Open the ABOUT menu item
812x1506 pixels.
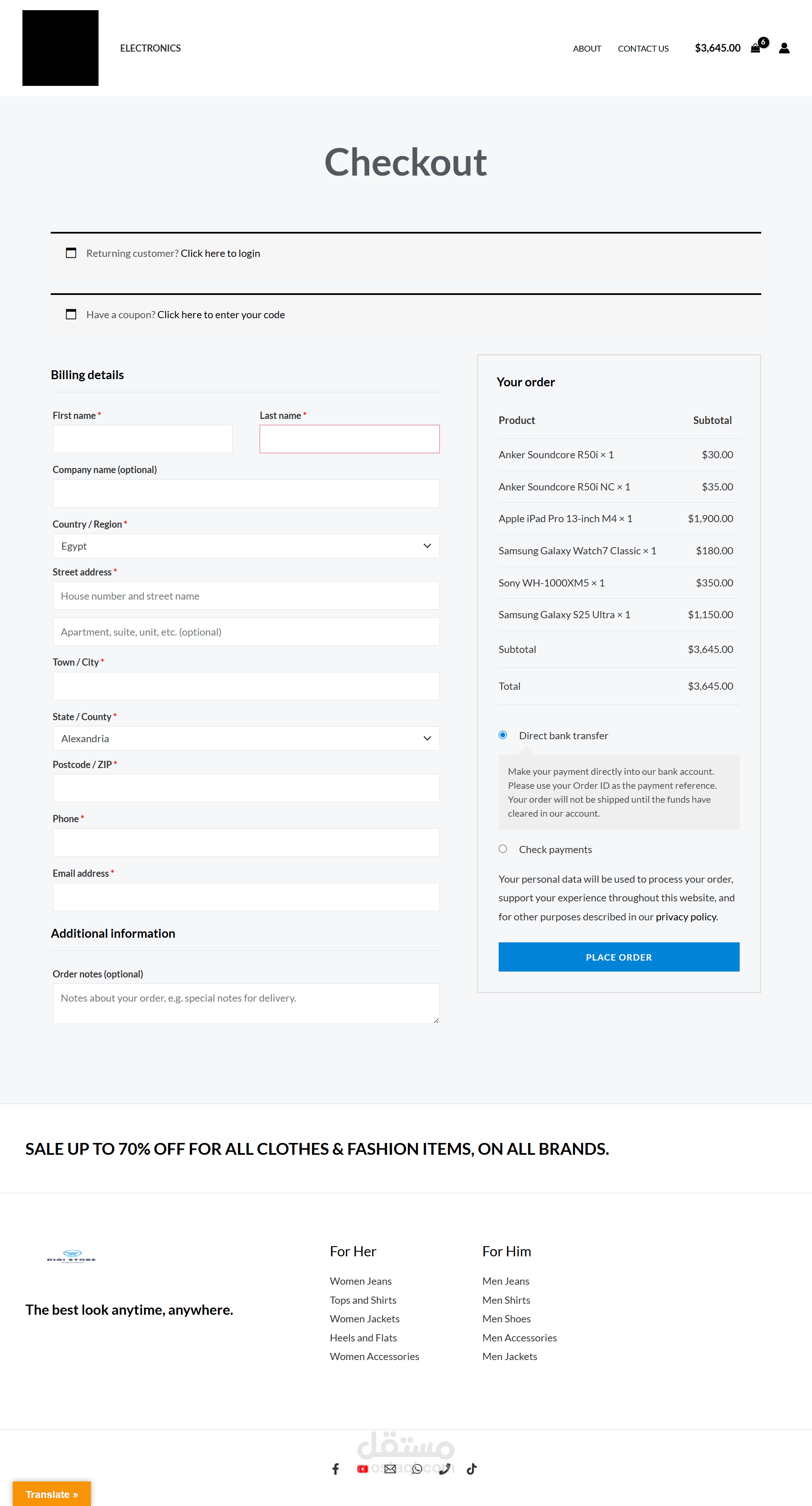point(587,49)
